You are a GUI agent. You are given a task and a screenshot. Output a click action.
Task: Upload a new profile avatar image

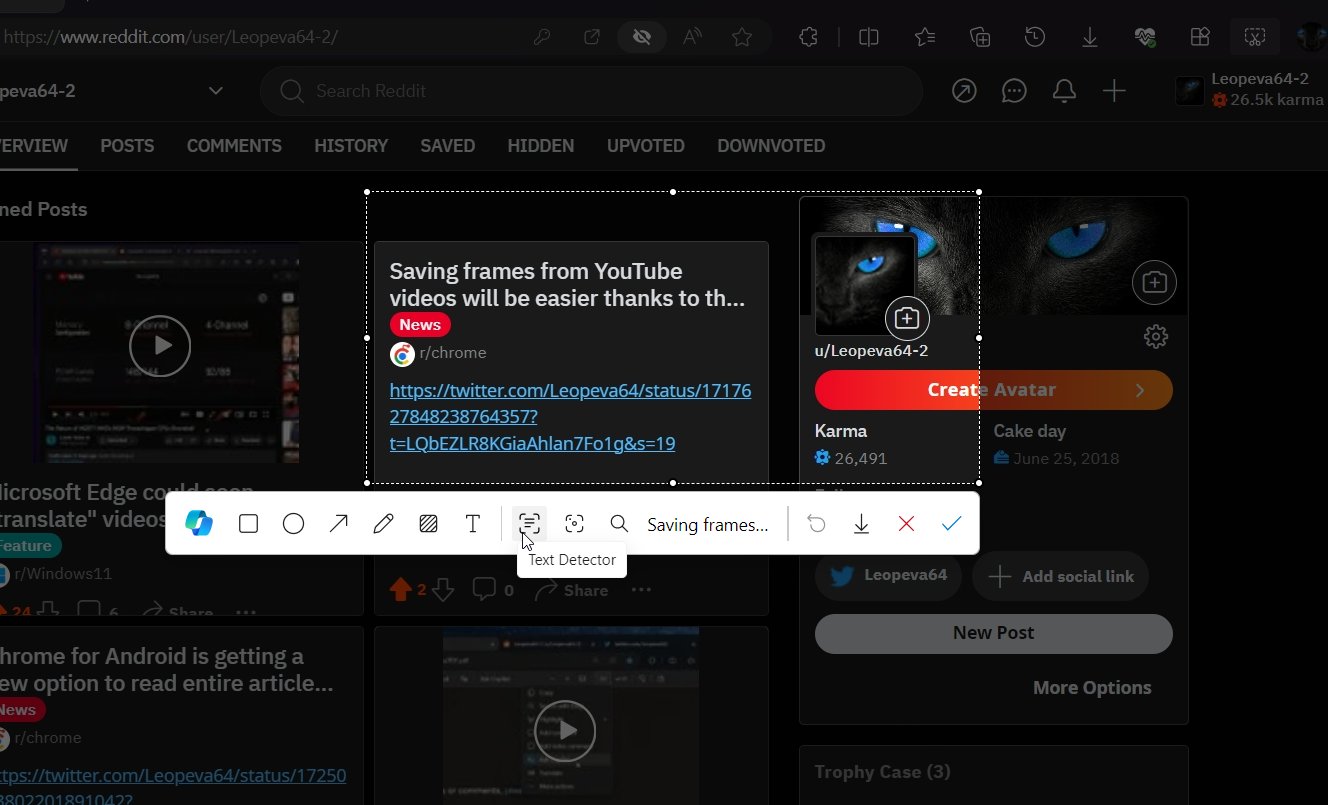(x=907, y=319)
